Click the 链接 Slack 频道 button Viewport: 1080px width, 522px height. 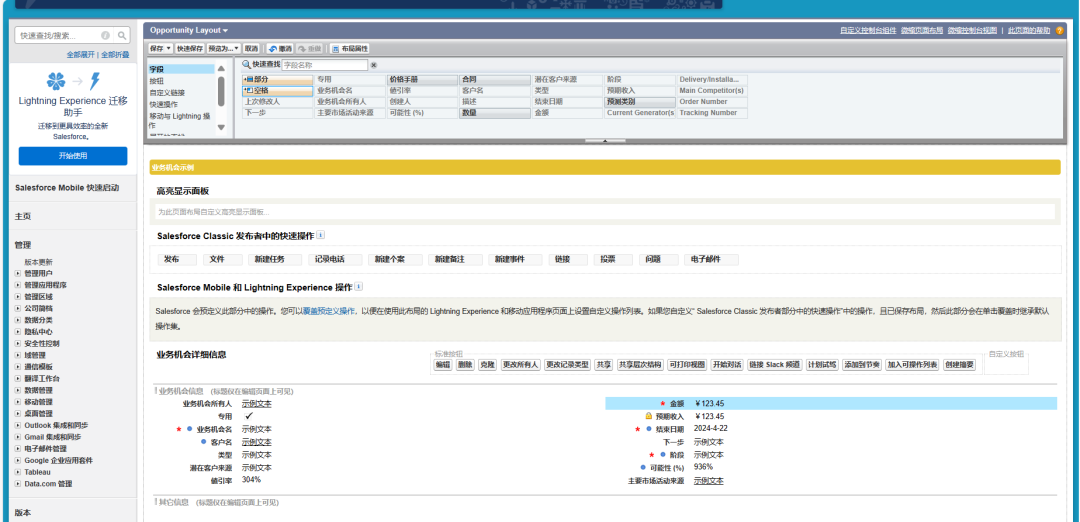[775, 365]
